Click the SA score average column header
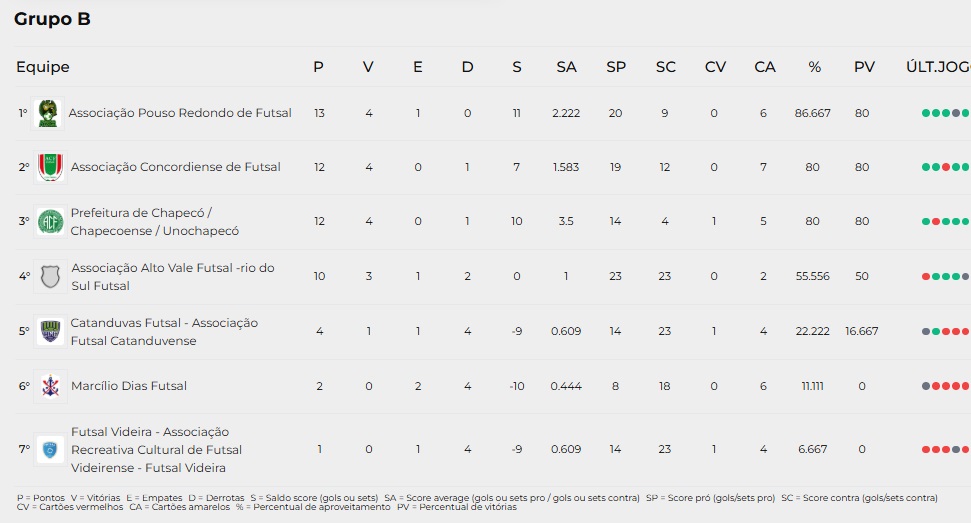This screenshot has width=971, height=523. (x=566, y=67)
